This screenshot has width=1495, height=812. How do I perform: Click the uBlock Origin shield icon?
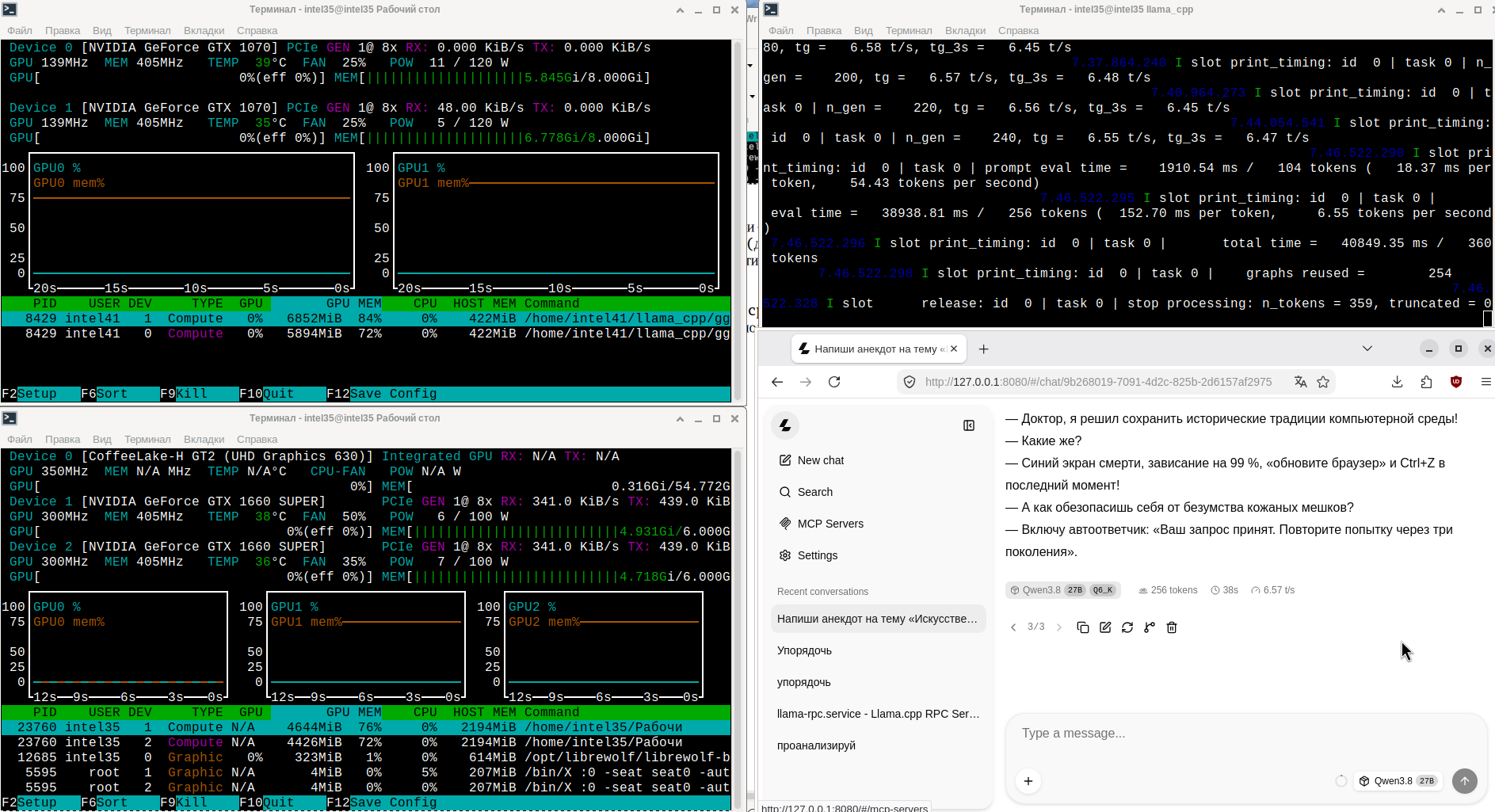coord(1456,382)
